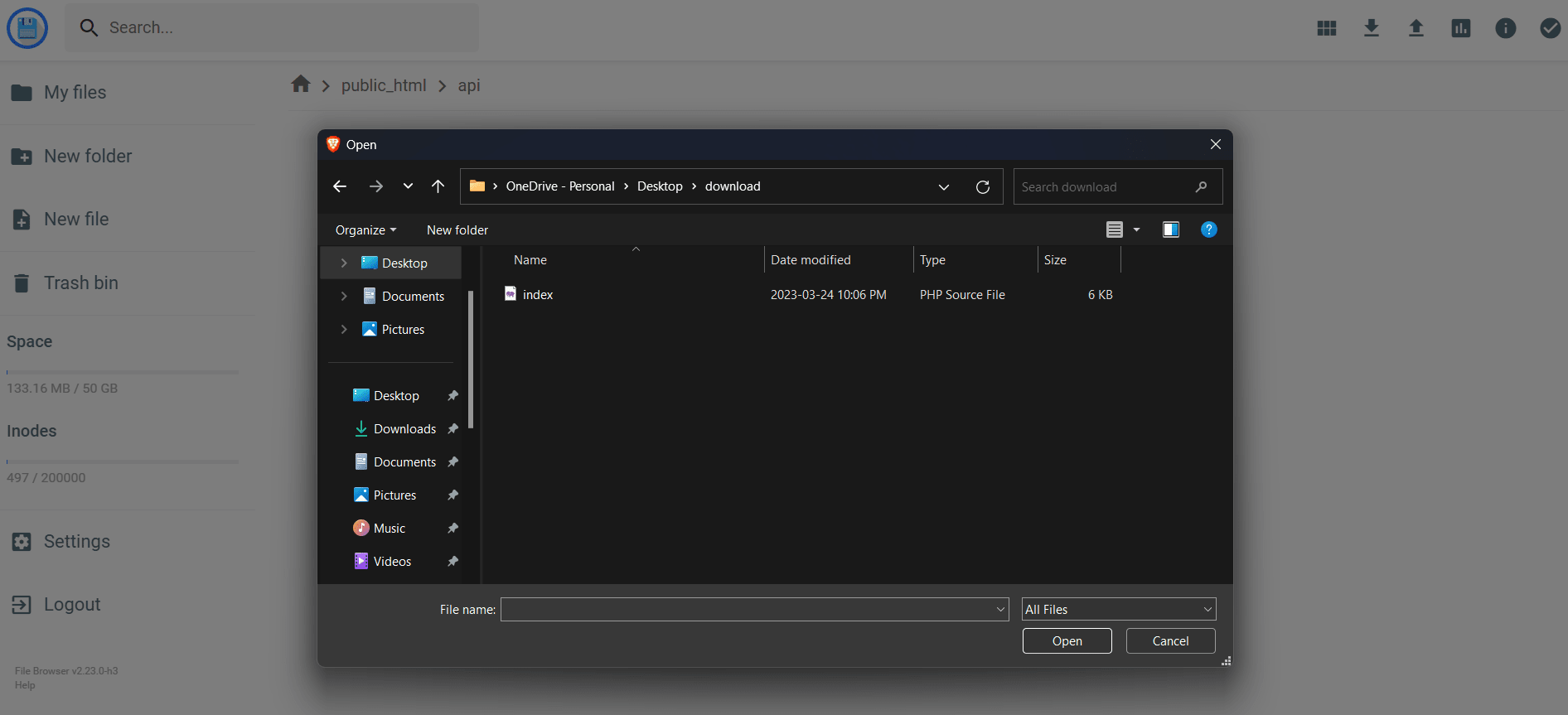Click the File Browser Search box
The image size is (1568, 715).
(x=272, y=27)
